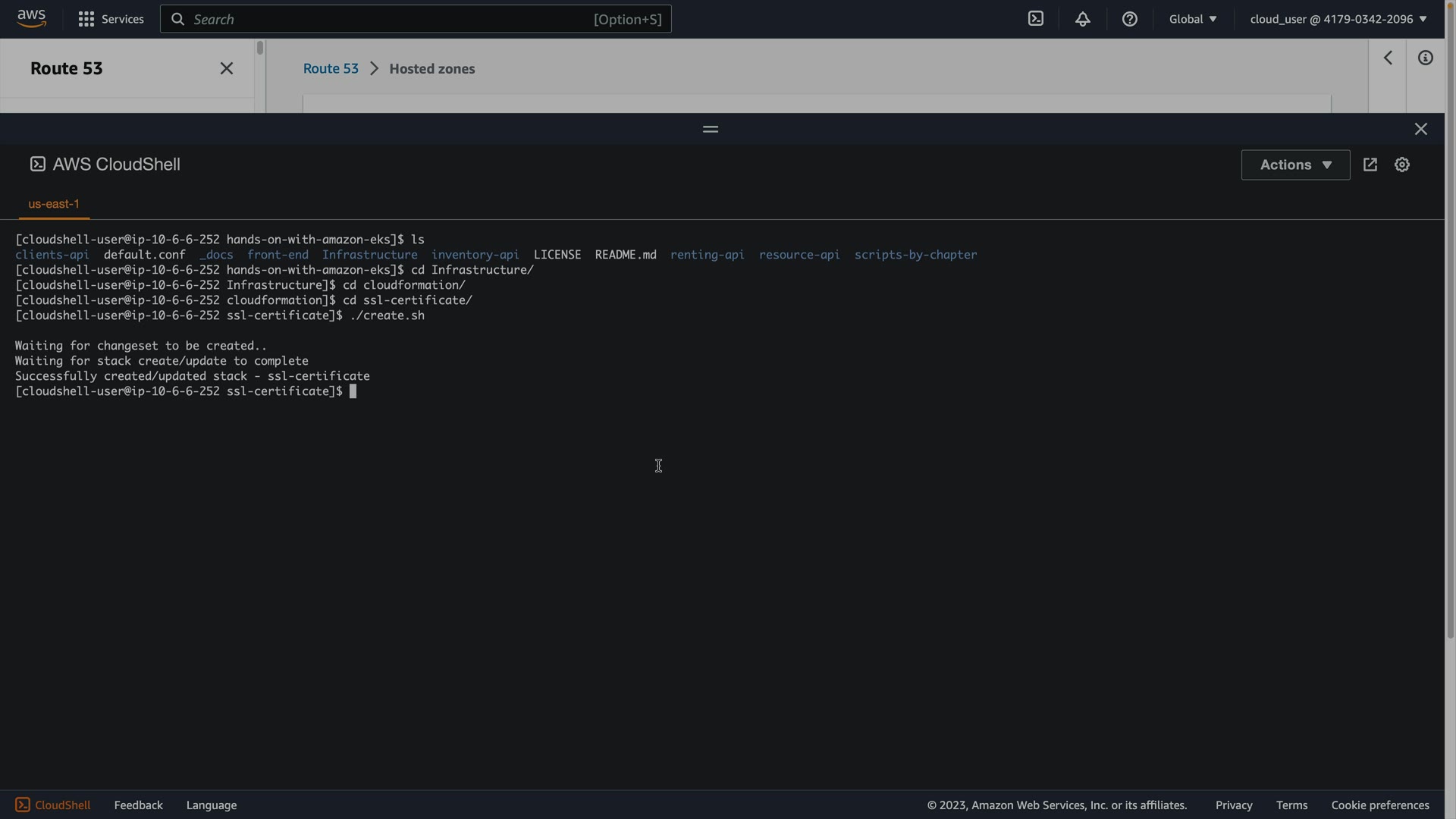Open the notifications bell
This screenshot has width=1456, height=819.
tap(1083, 19)
